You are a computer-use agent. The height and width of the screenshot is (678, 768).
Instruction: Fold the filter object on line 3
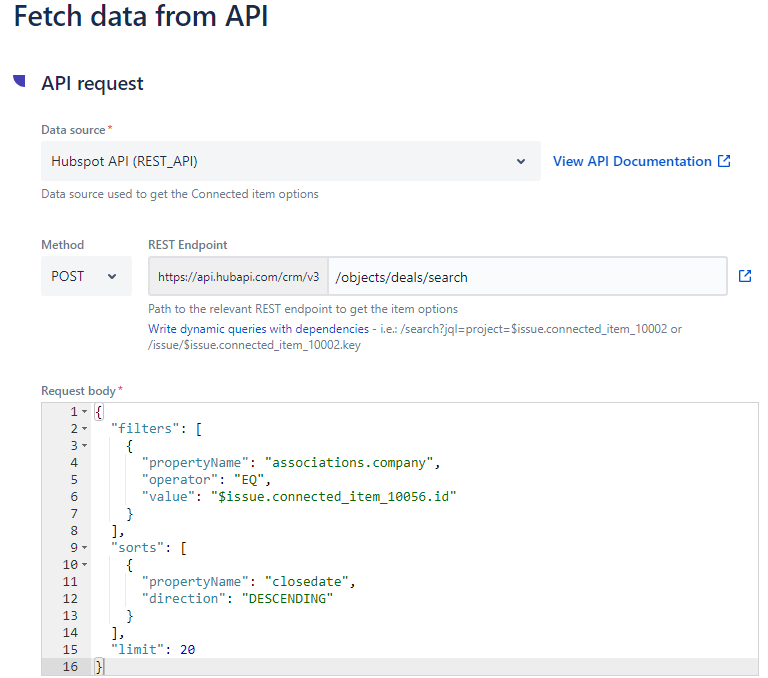coord(85,446)
